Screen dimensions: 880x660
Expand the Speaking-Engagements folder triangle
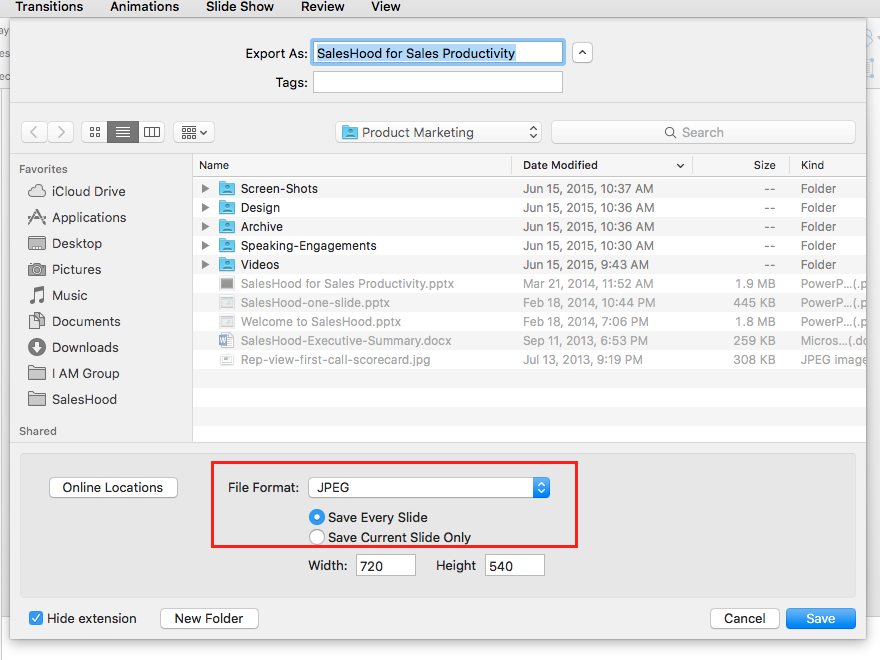205,246
